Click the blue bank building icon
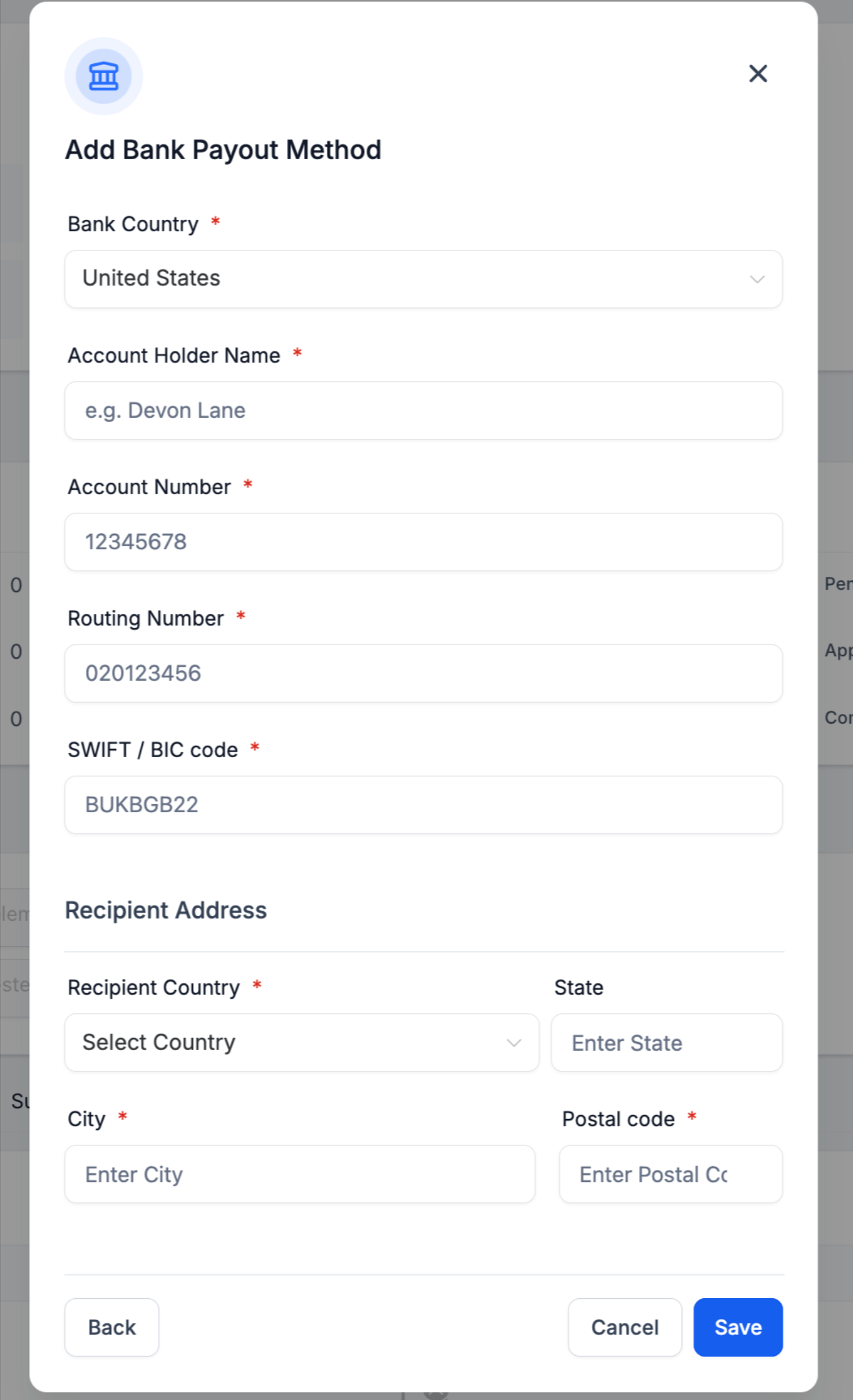853x1400 pixels. point(103,76)
